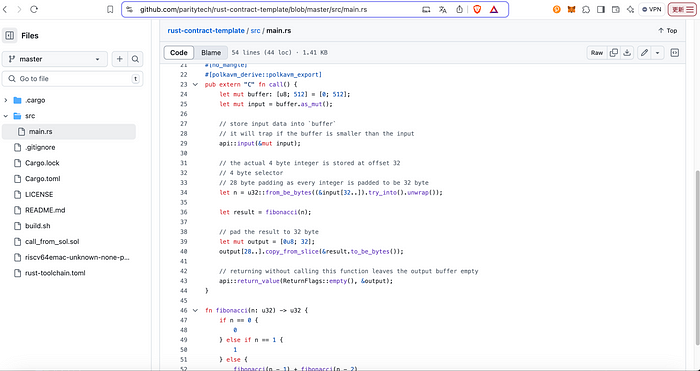
Task: Open the build.sh file
Action: pos(38,226)
